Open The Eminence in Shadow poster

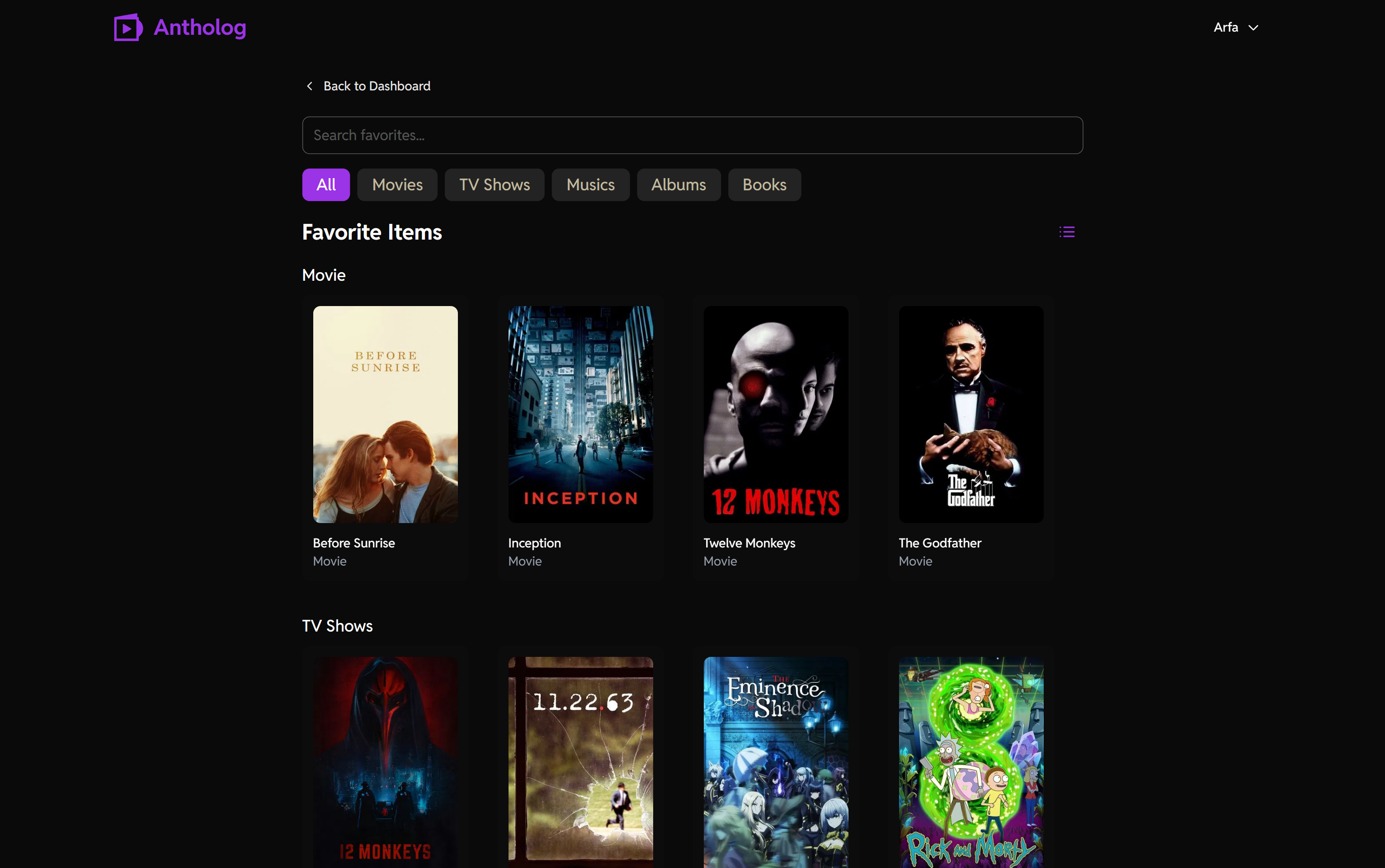[775, 762]
